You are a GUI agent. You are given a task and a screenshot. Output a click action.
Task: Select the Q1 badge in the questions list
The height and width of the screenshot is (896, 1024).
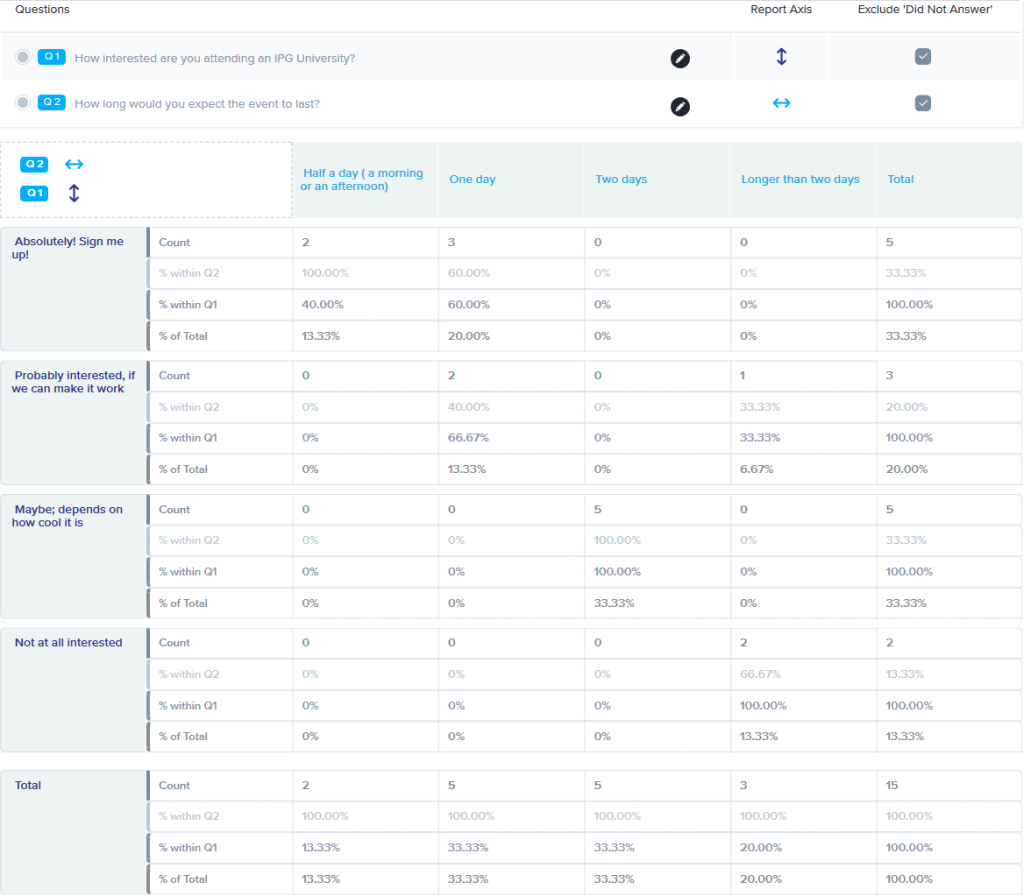tap(52, 58)
